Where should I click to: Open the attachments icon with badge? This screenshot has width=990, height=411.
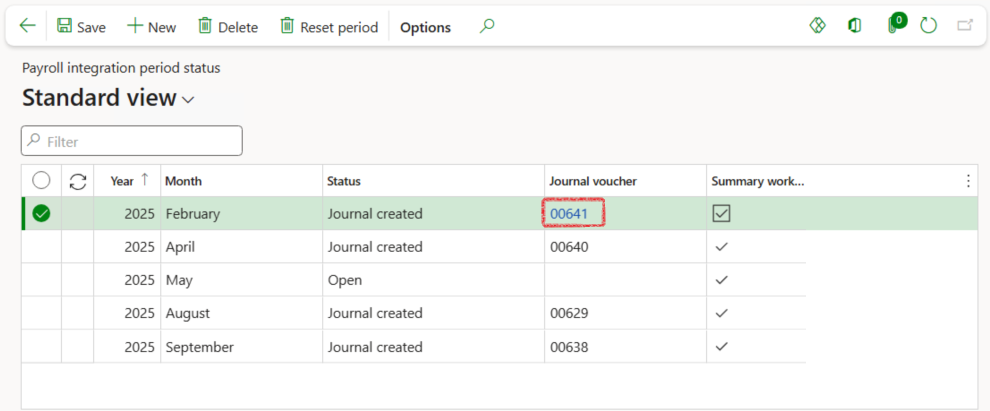click(x=894, y=25)
